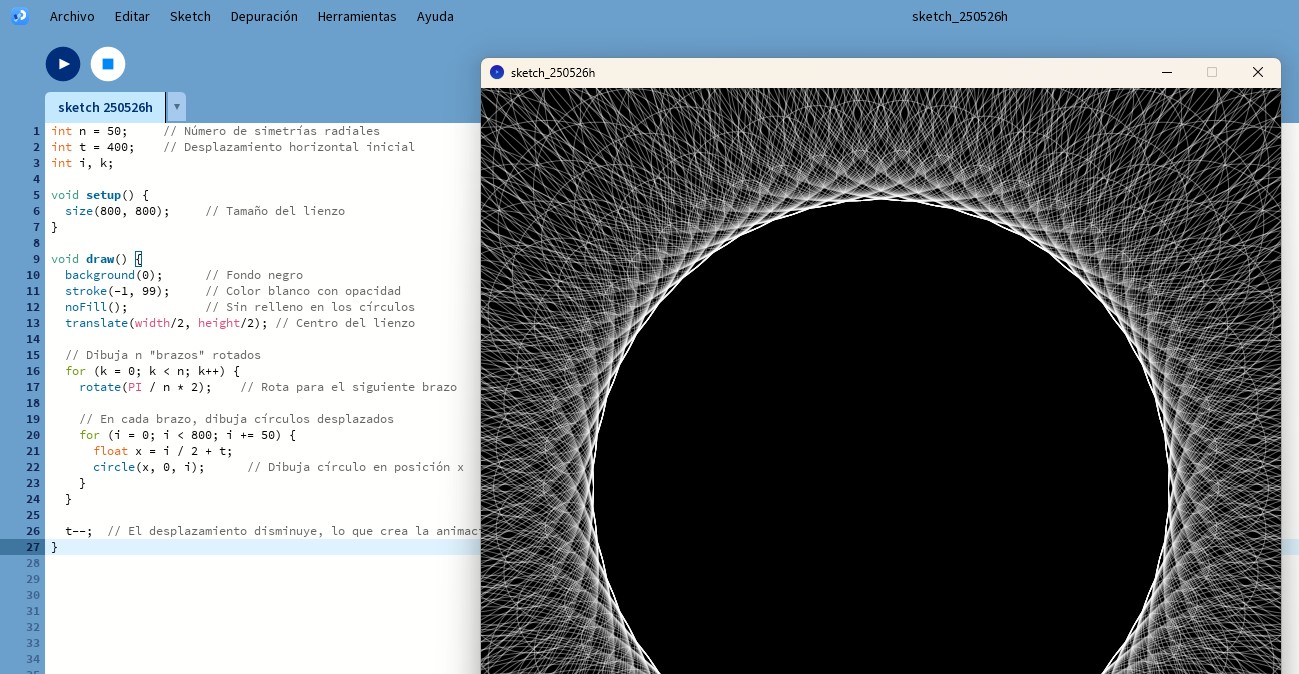Screen dimensions: 1299x674
Task: Click the 'circle(x, 0, i);' line
Action: point(149,467)
